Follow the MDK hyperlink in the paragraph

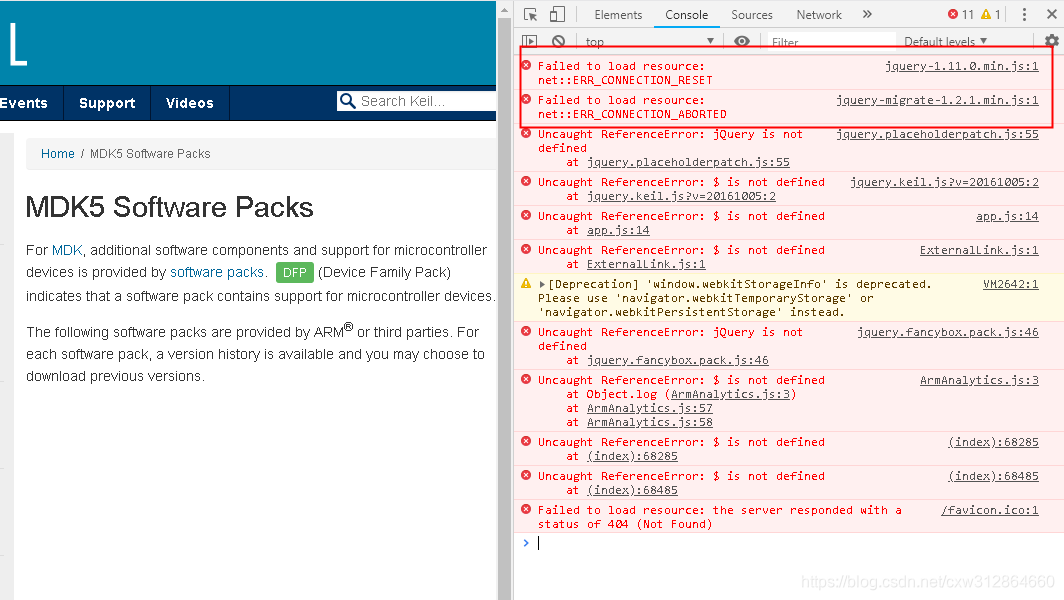[67, 250]
